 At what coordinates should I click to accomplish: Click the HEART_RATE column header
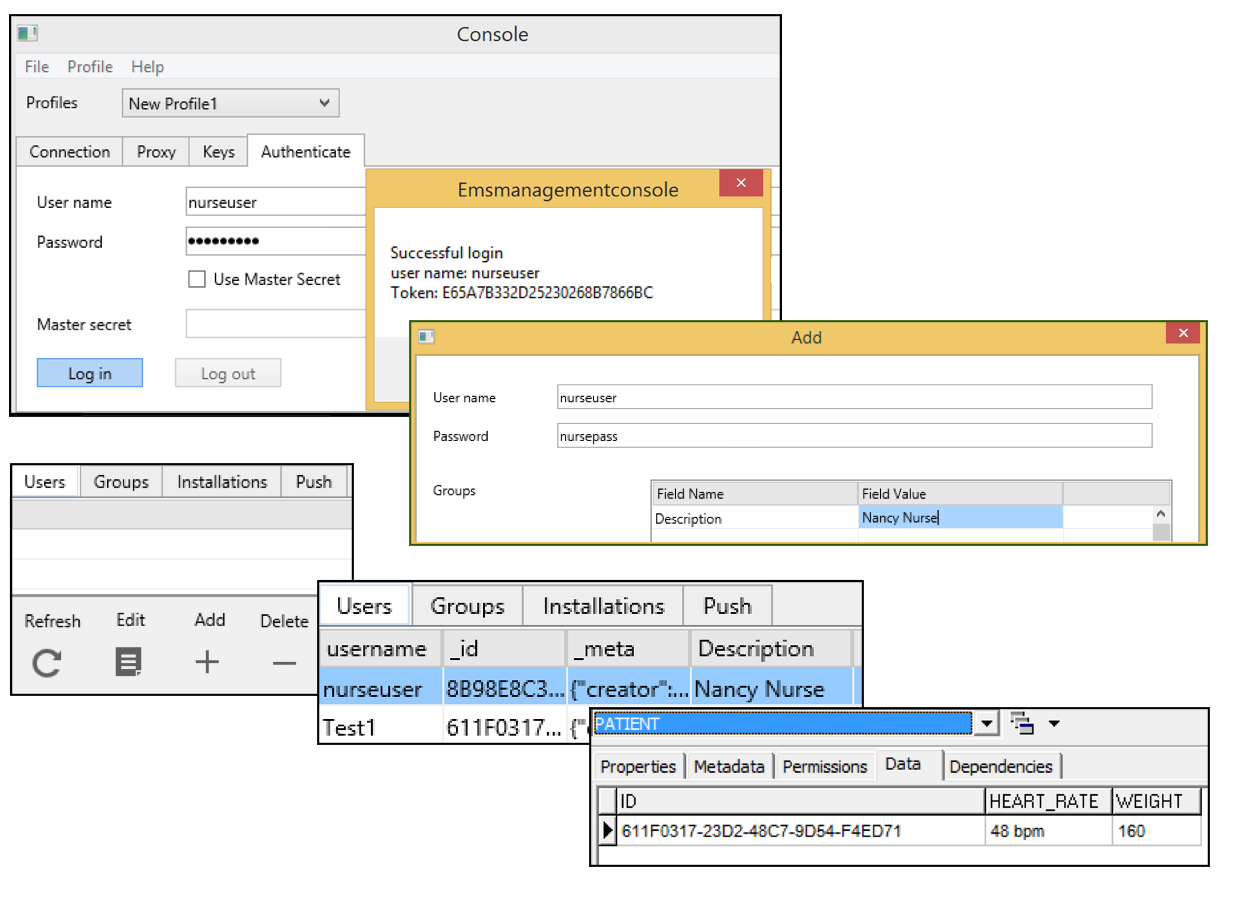tap(1048, 801)
